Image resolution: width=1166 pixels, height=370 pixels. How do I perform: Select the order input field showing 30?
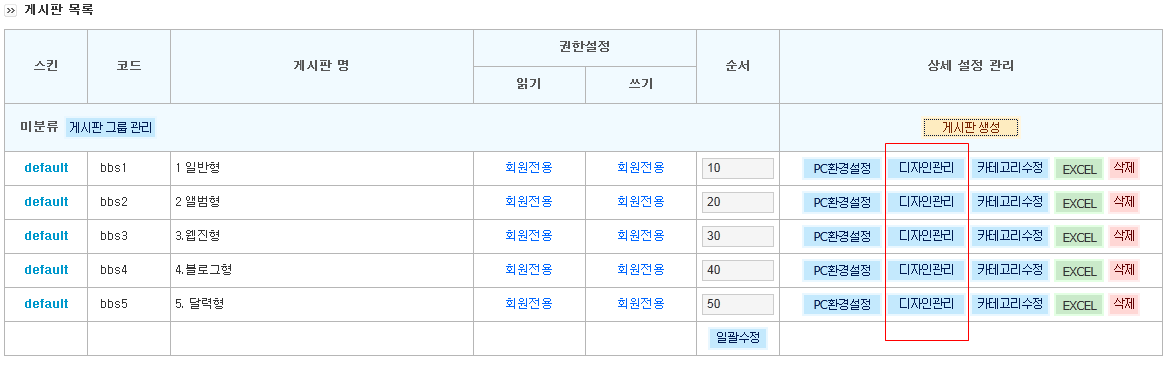pyautogui.click(x=738, y=236)
